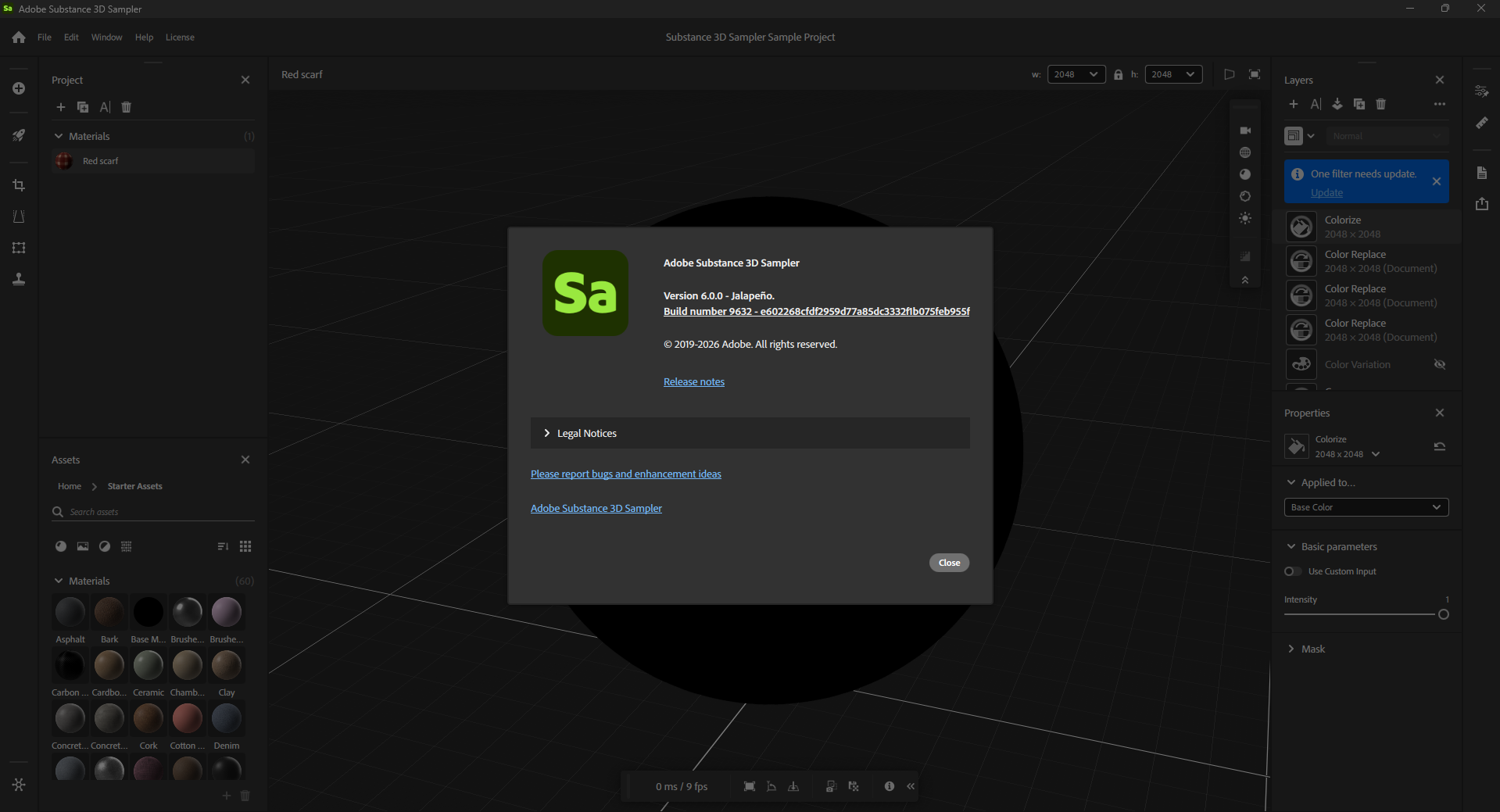Click Update link in filter notification
Viewport: 1500px width, 812px height.
pyautogui.click(x=1326, y=192)
